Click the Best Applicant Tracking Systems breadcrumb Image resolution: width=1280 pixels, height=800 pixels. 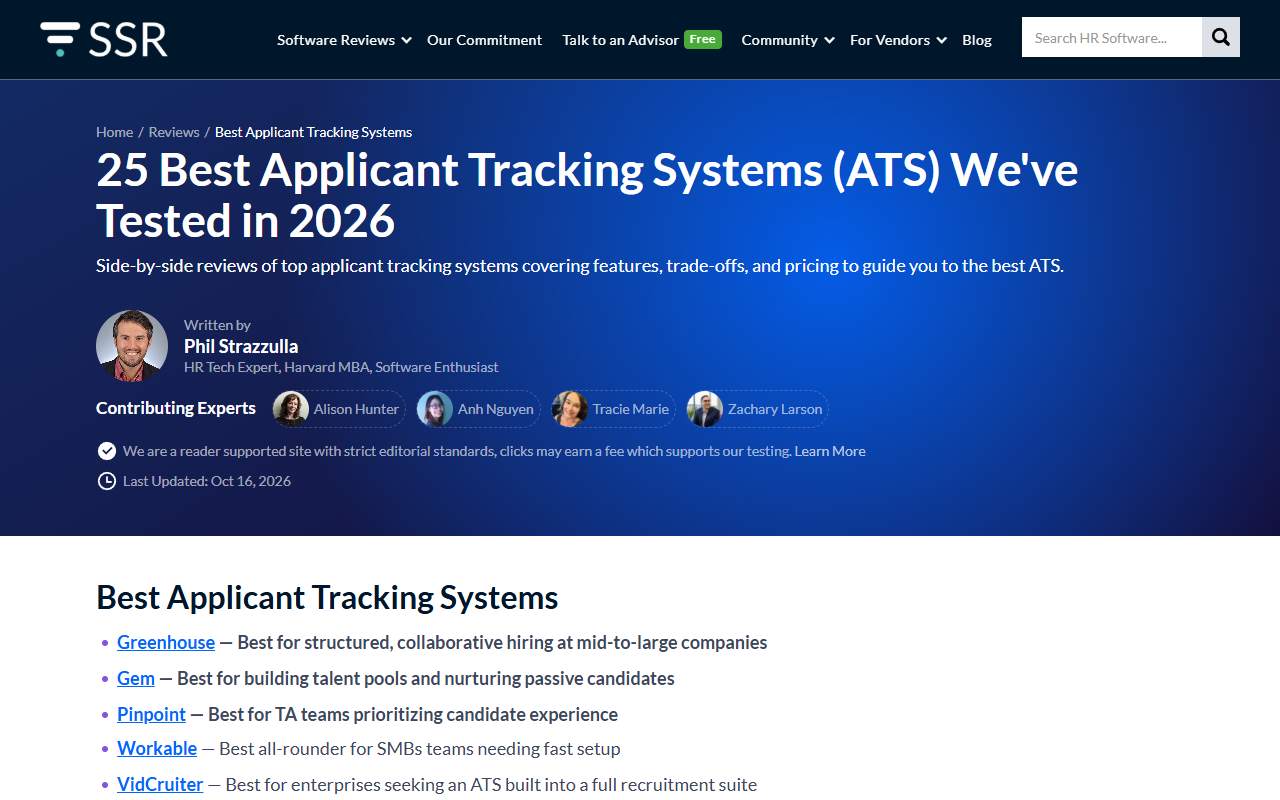click(313, 132)
